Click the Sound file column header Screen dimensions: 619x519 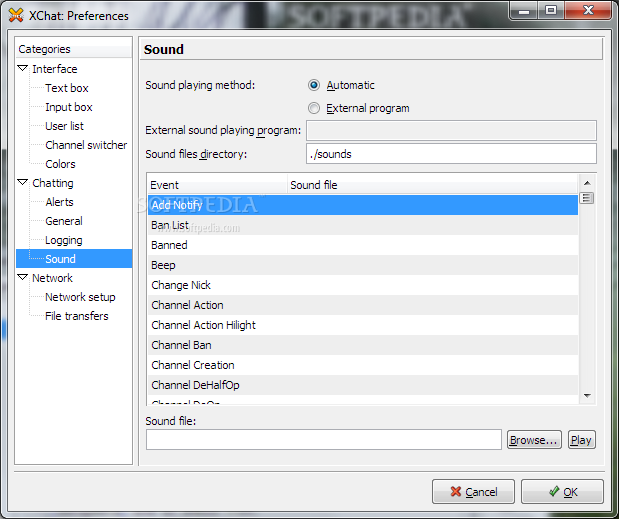432,185
